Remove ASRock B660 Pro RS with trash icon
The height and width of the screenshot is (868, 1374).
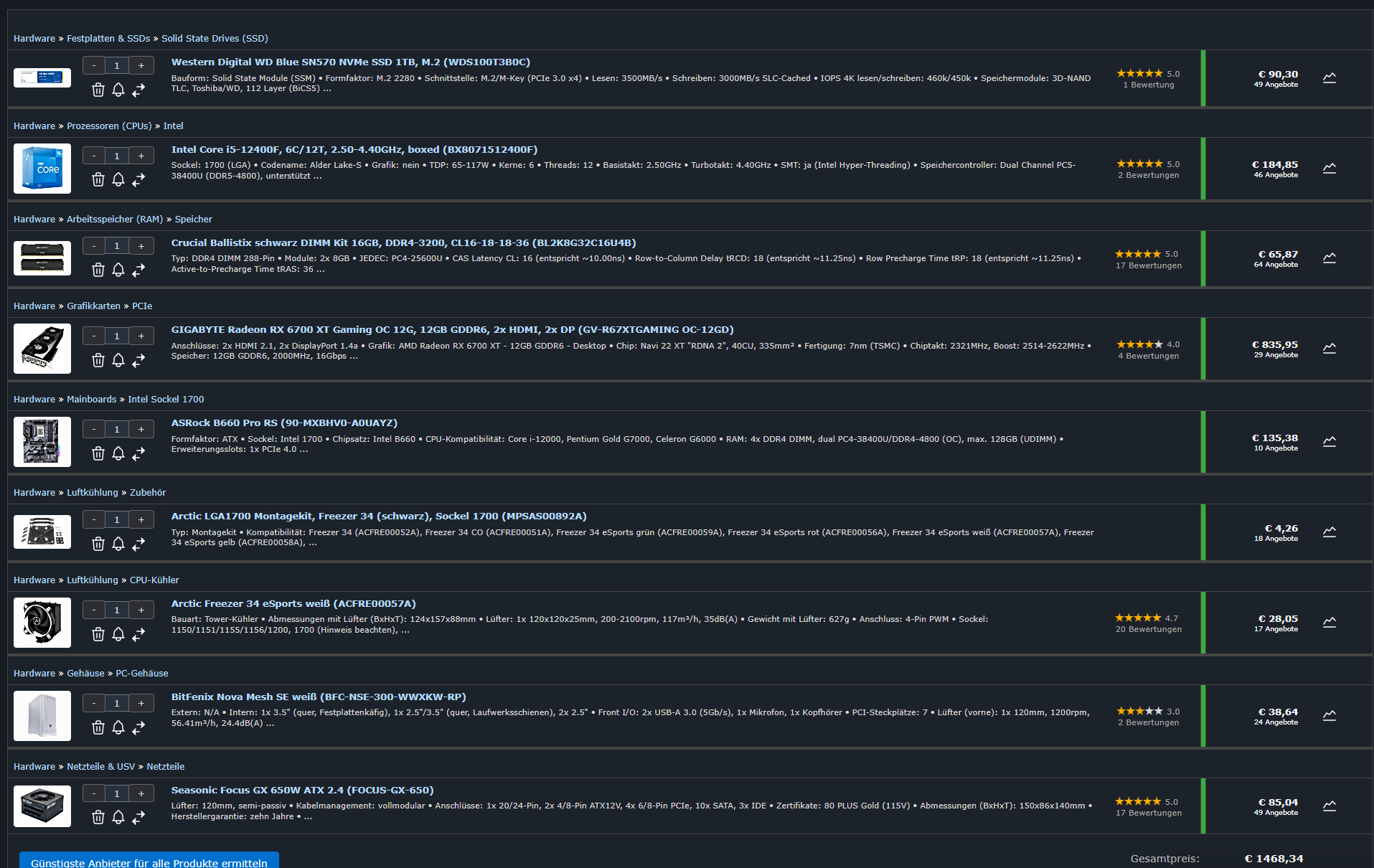98,453
